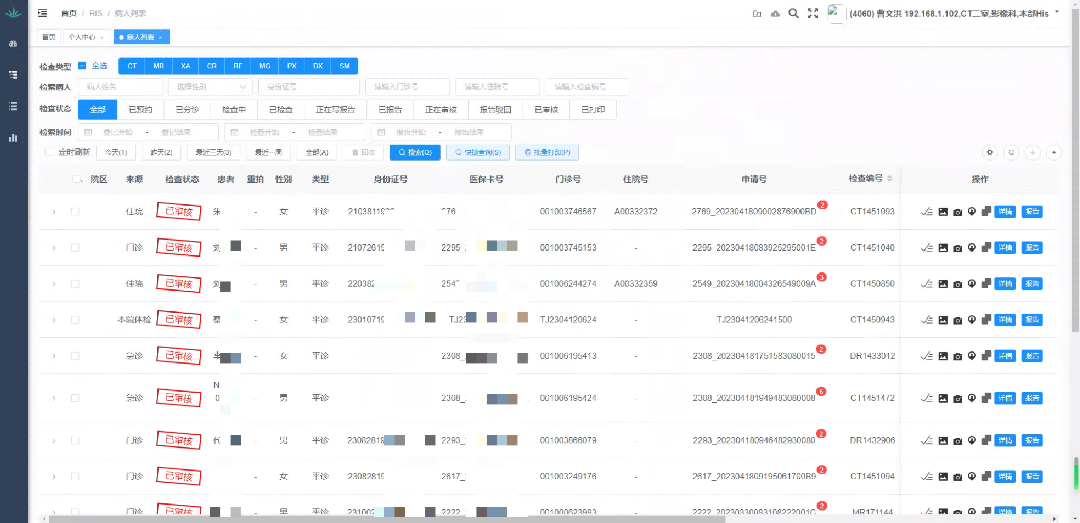Click the refresh circle icon above the table

(1011, 152)
